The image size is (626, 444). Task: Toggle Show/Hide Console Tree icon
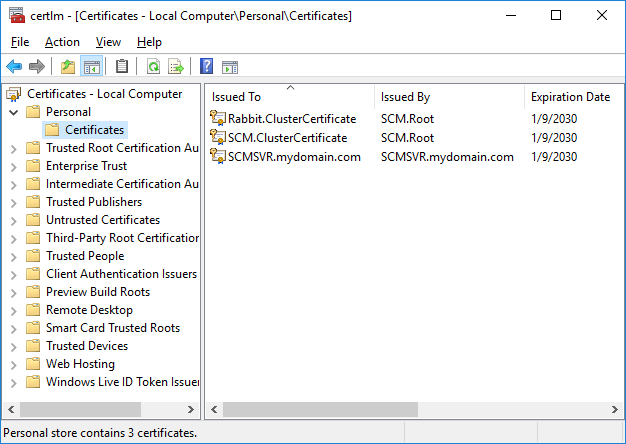click(x=91, y=67)
